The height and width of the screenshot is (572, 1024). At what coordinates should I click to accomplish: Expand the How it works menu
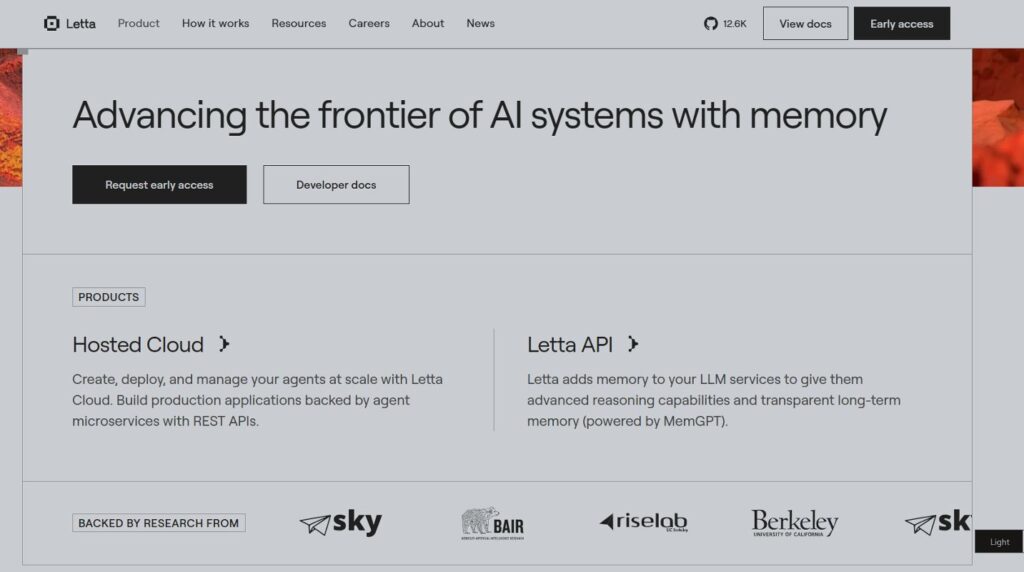click(x=216, y=24)
